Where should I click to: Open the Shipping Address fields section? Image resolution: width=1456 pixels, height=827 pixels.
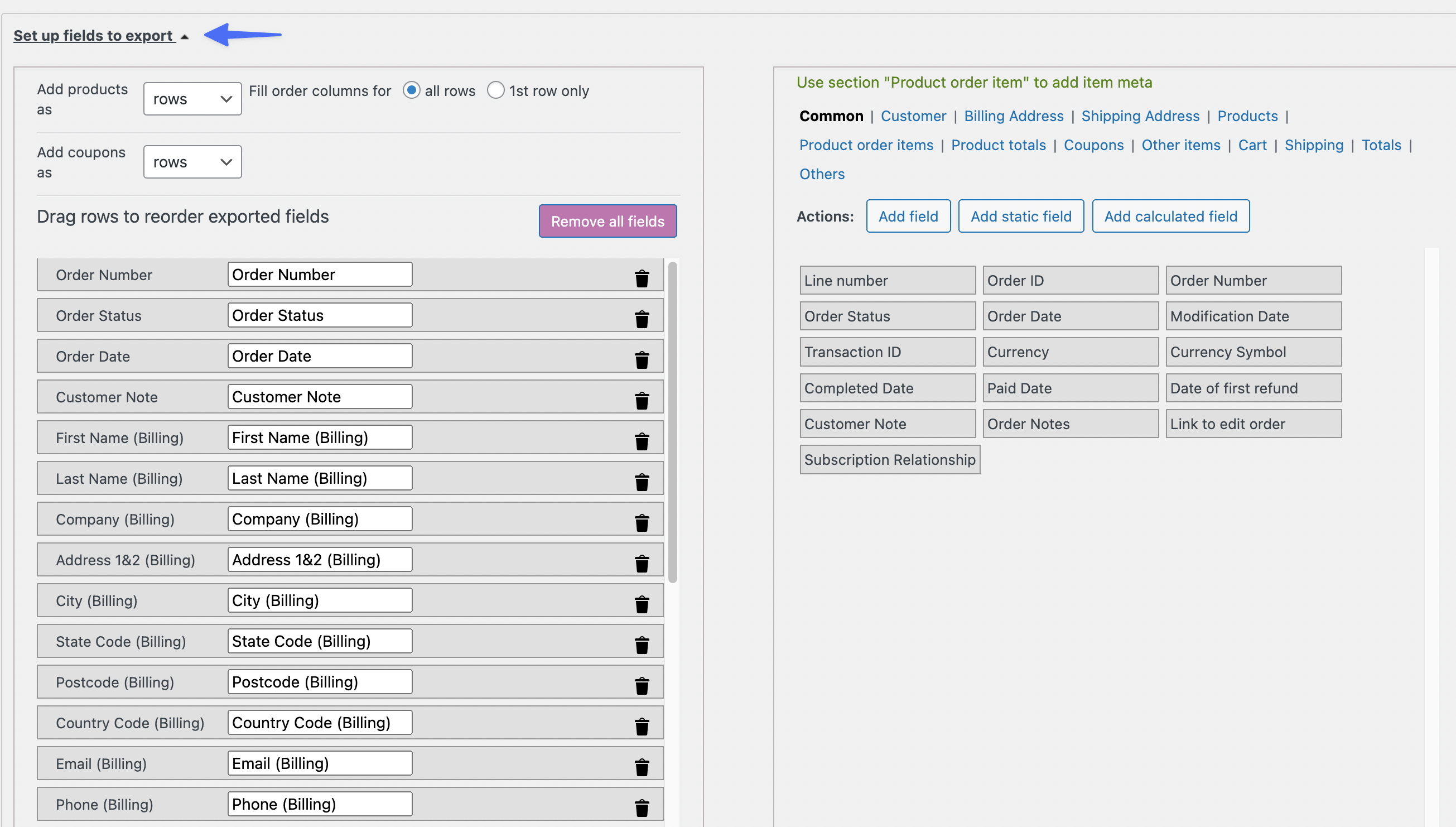[1140, 116]
